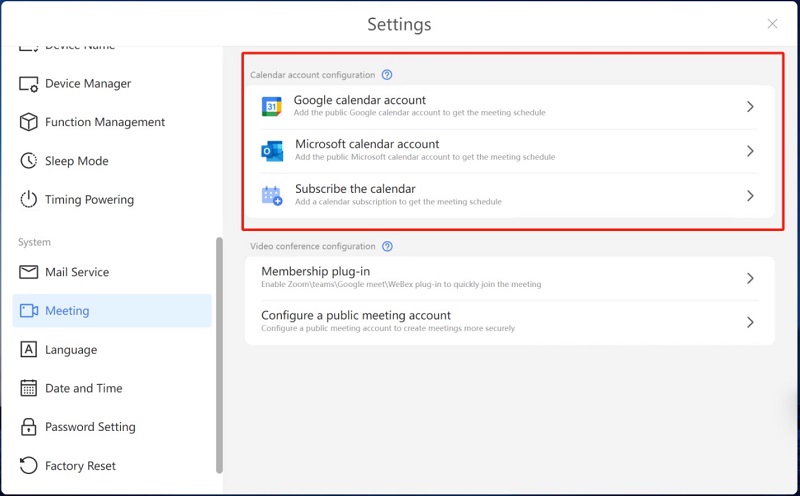Expand the Google calendar account chevron

pyautogui.click(x=750, y=107)
